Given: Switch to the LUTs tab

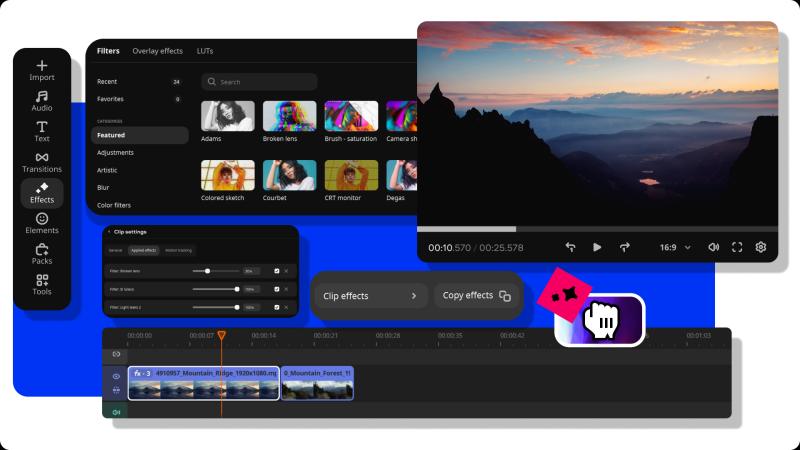Looking at the screenshot, I should click(x=205, y=51).
